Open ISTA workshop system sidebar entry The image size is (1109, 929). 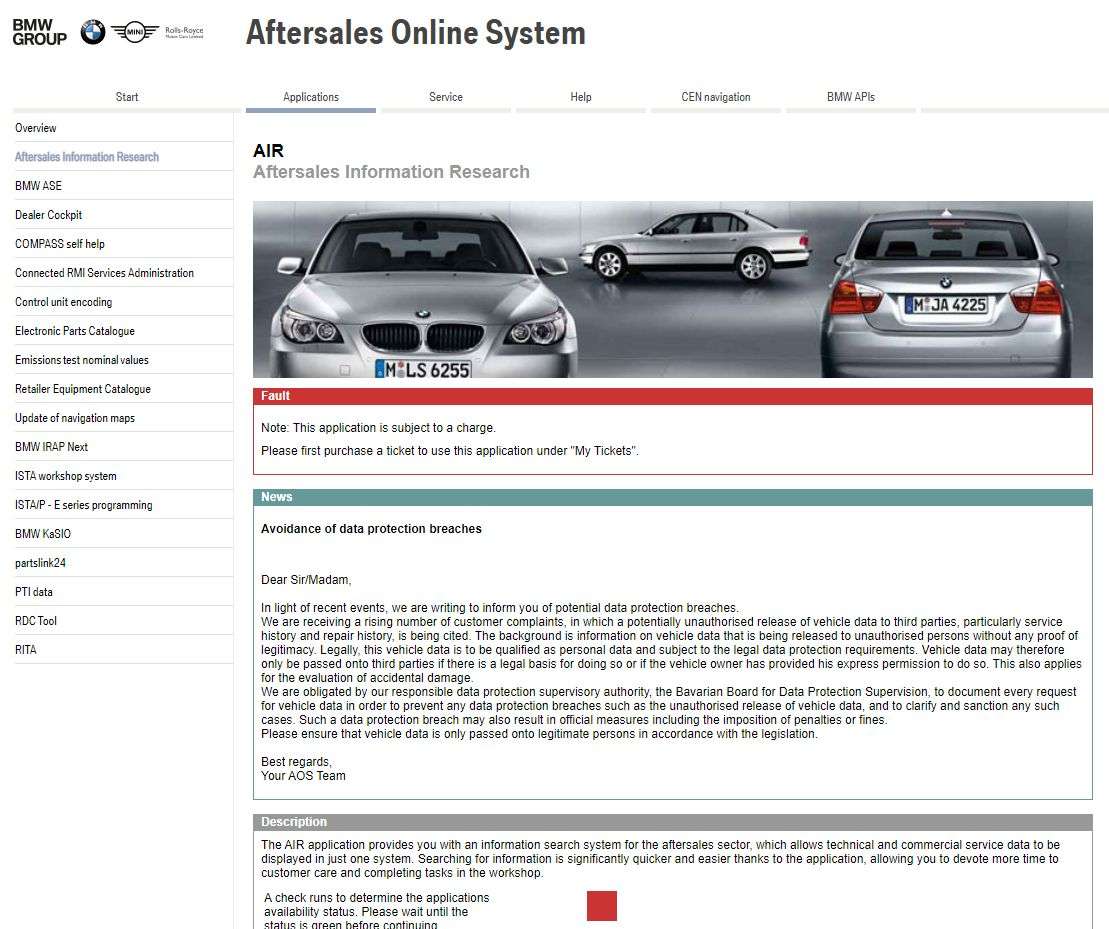click(x=123, y=476)
